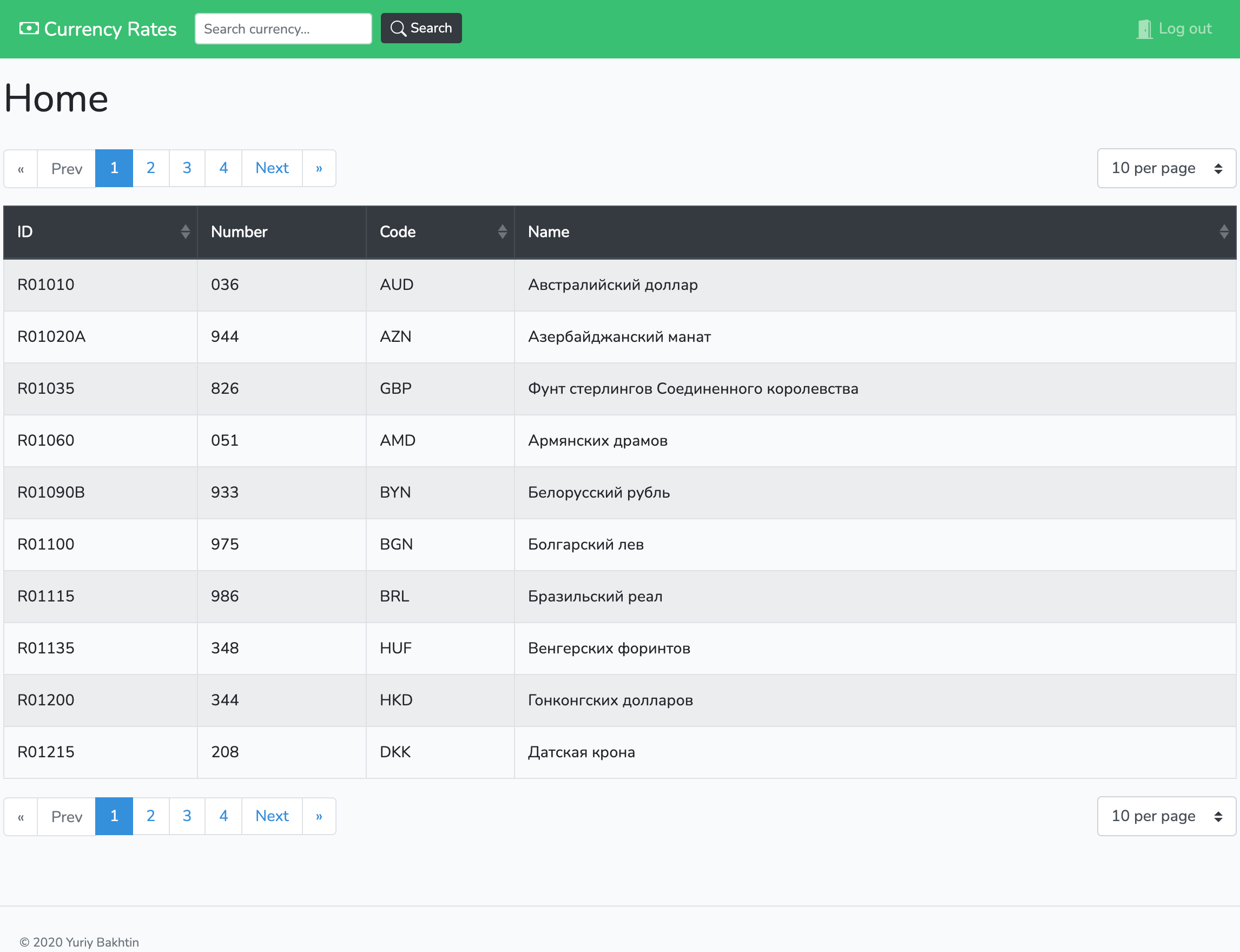The image size is (1240, 952).
Task: Jump to last page with bottom » button
Action: coord(319,816)
